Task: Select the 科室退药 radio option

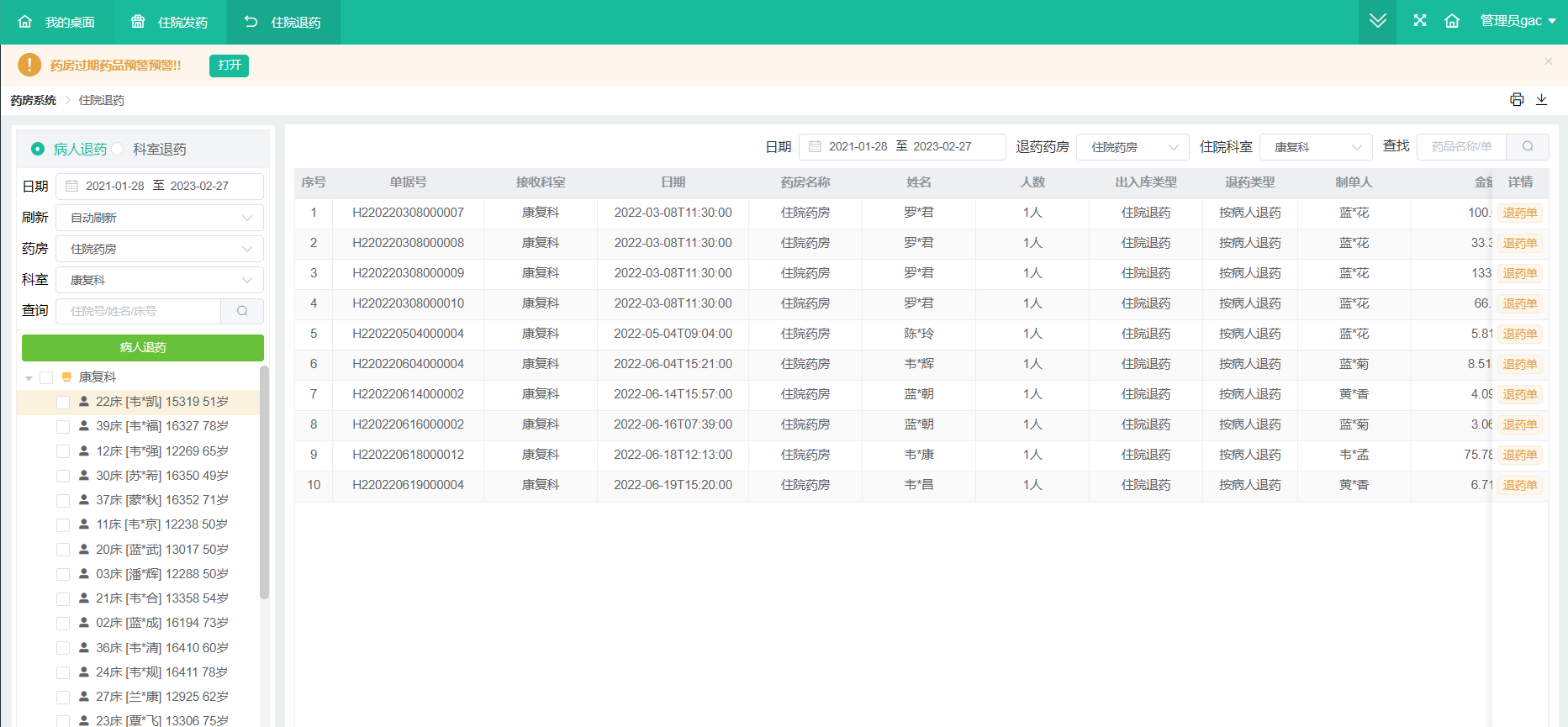Action: [119, 149]
